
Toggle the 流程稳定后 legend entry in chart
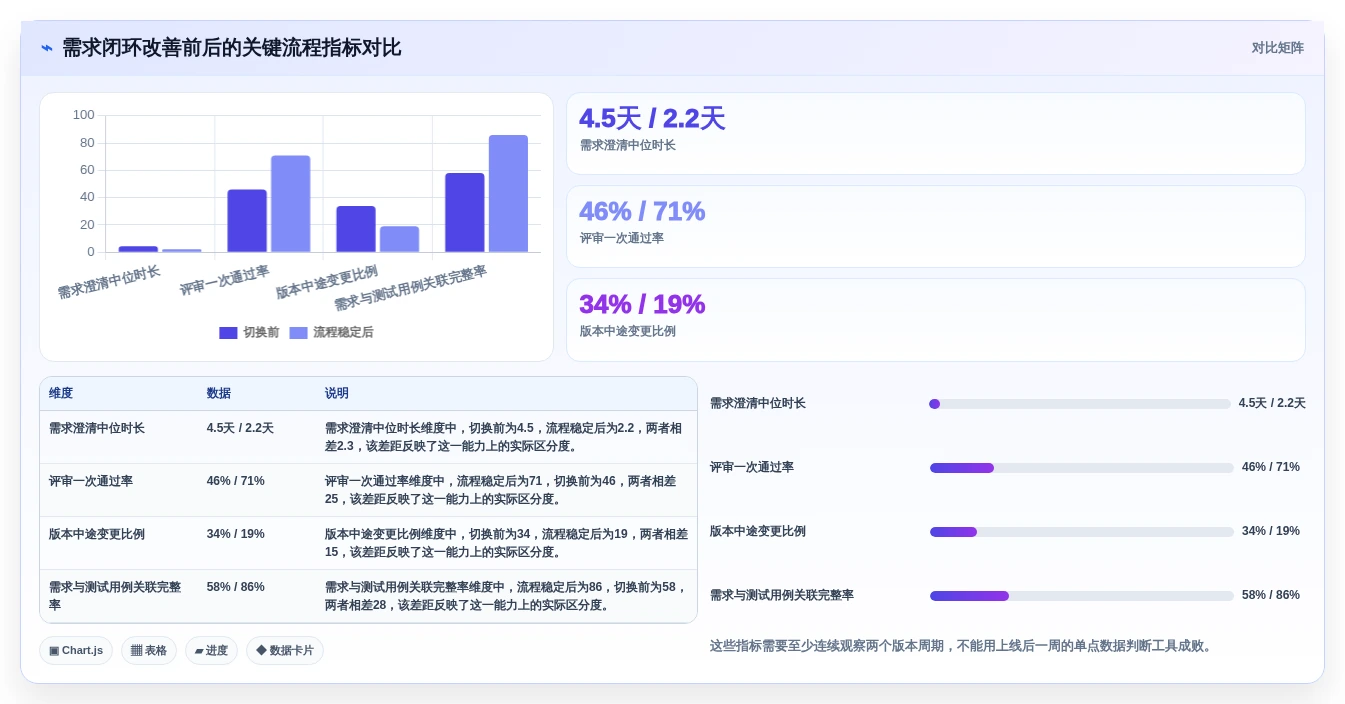click(331, 332)
